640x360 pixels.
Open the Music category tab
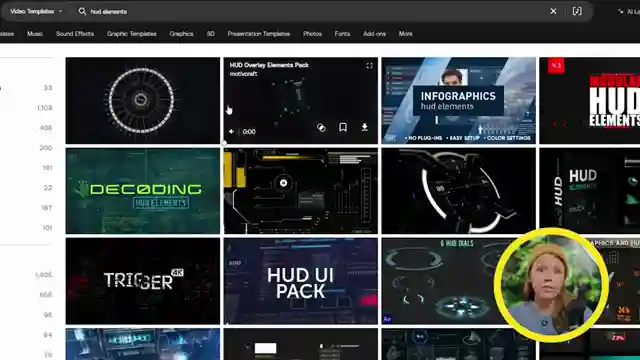(x=35, y=34)
